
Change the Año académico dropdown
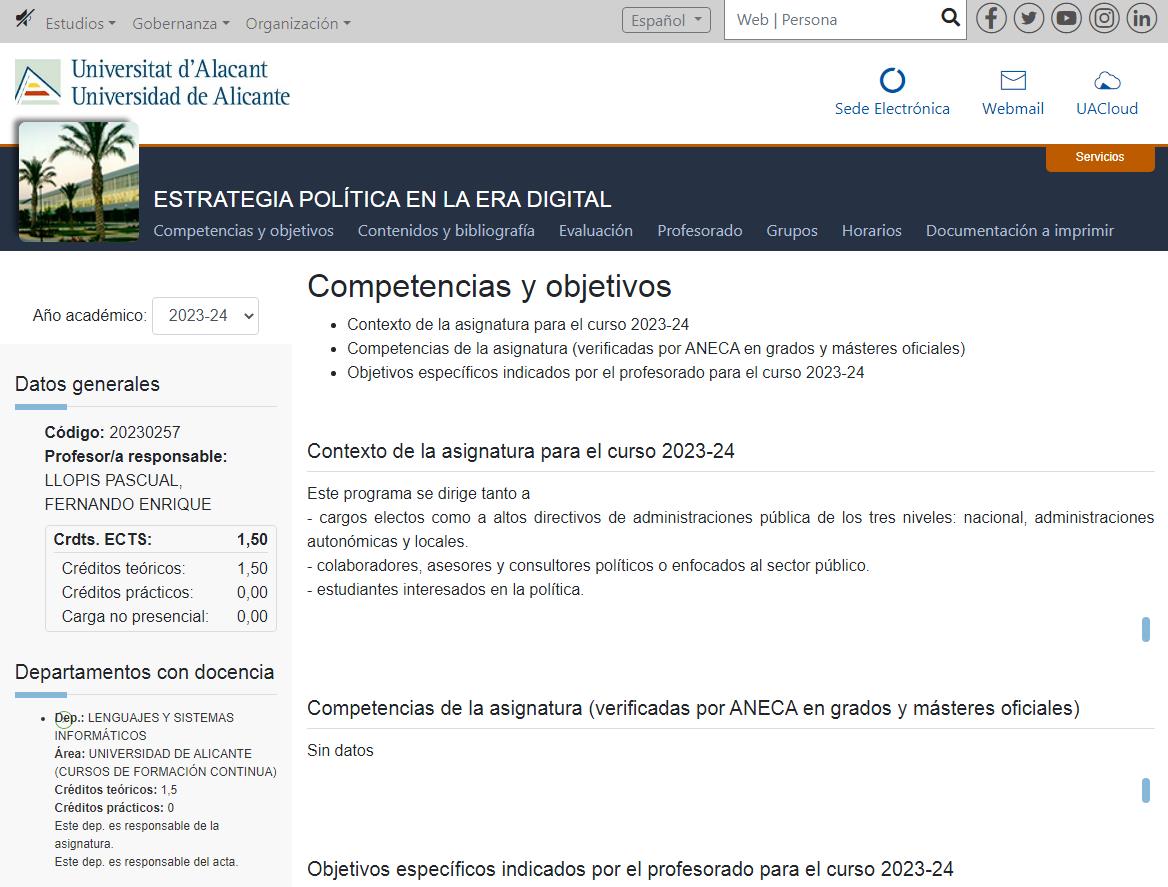[x=205, y=315]
